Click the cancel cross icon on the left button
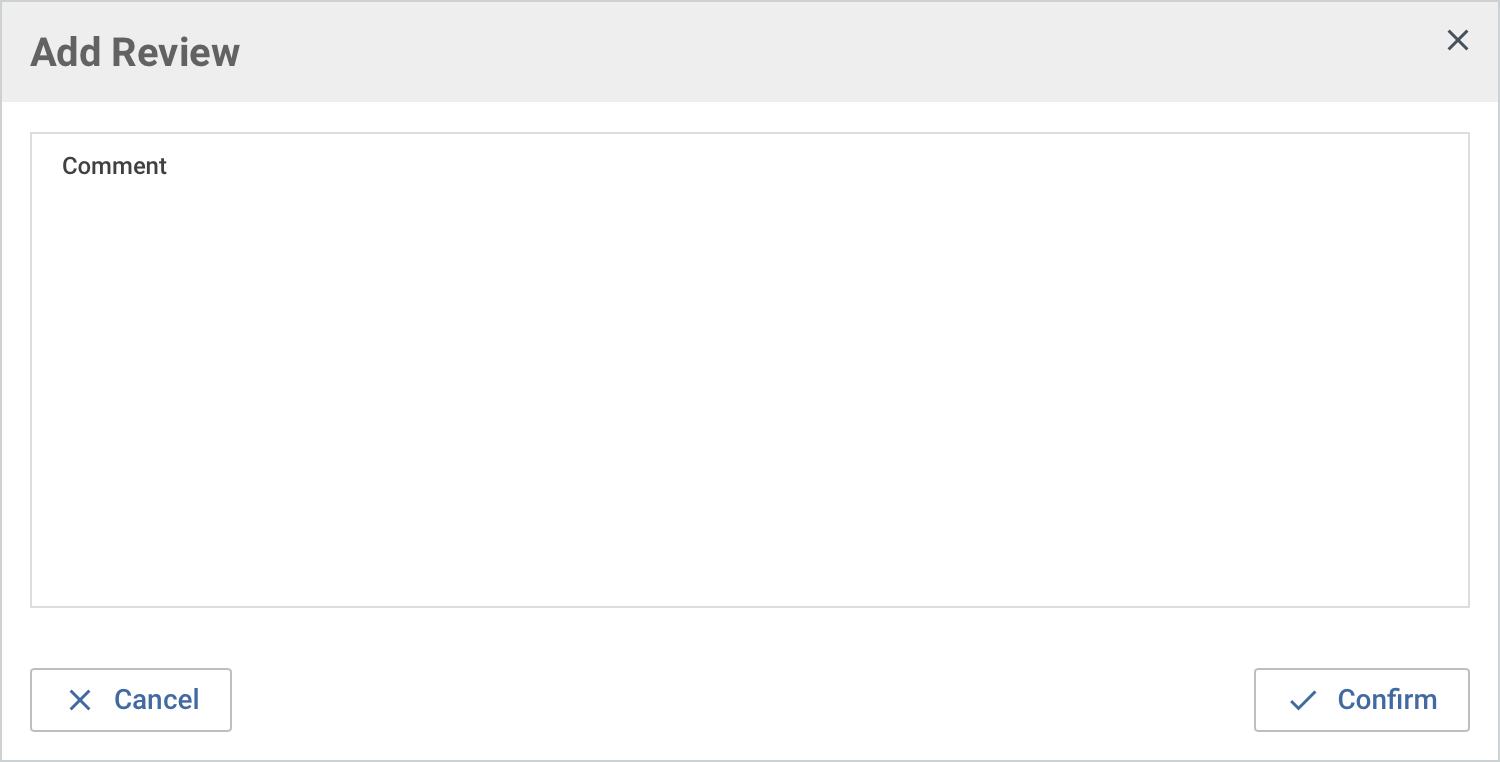 [80, 700]
